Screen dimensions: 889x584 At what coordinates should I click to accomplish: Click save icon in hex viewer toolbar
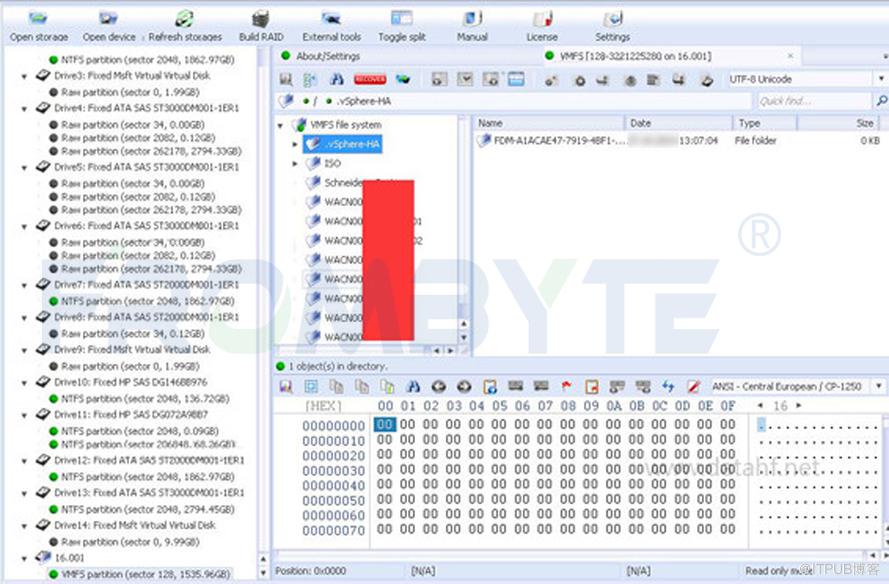(x=286, y=387)
